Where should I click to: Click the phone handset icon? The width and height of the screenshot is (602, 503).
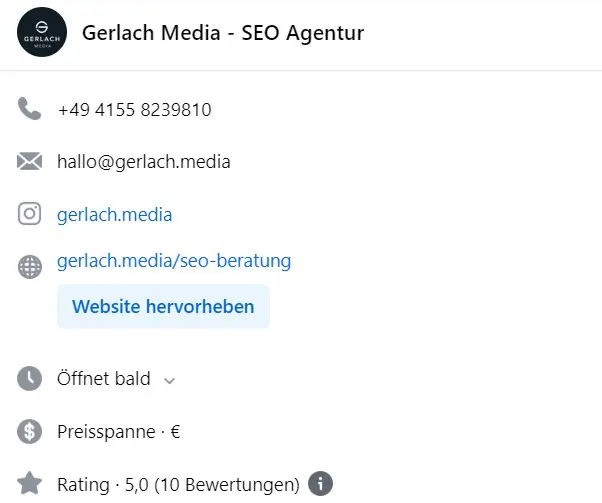[x=30, y=109]
